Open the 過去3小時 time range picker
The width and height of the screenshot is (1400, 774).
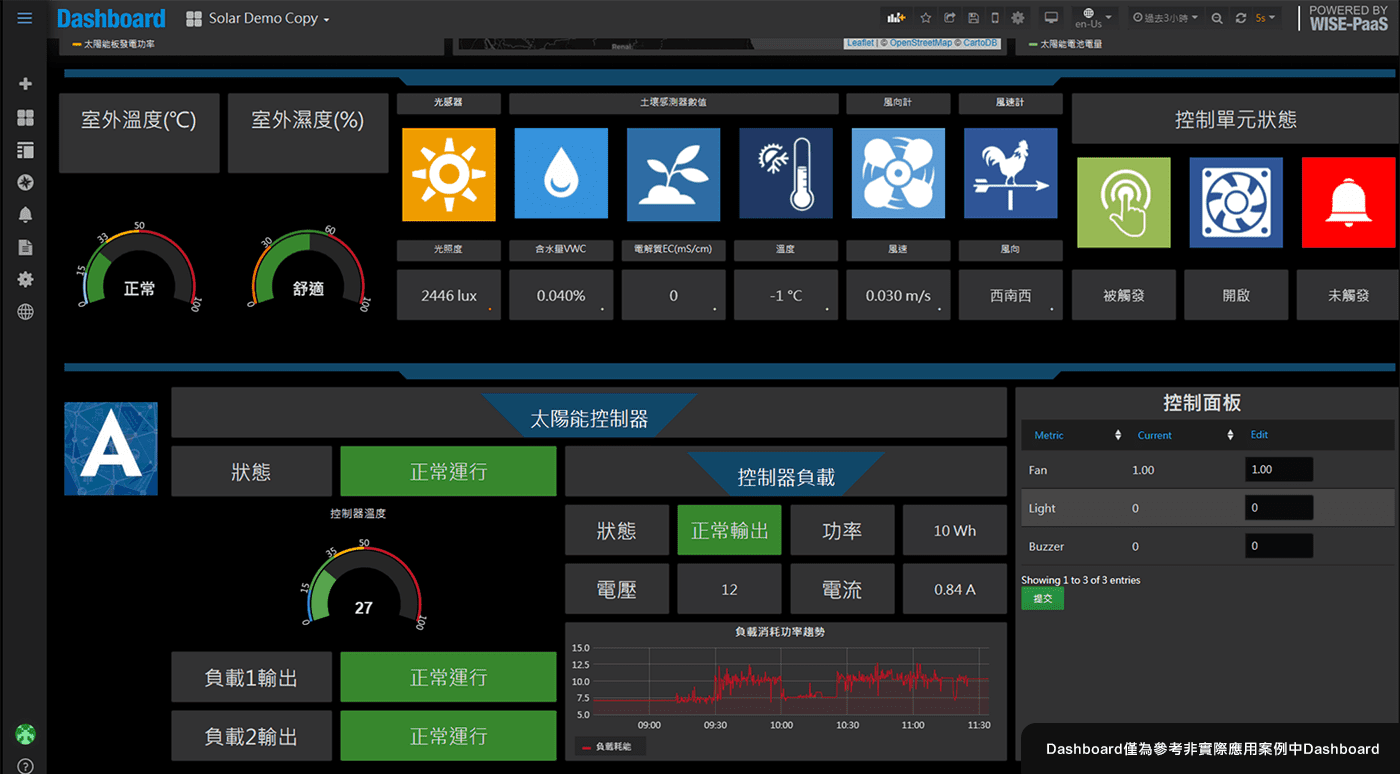[1166, 18]
